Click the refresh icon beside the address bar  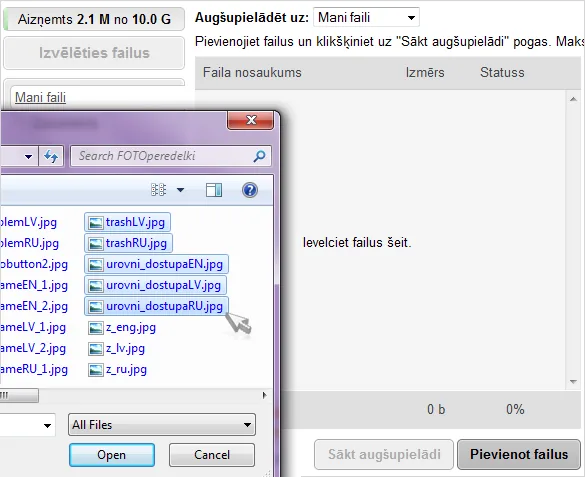pos(51,156)
